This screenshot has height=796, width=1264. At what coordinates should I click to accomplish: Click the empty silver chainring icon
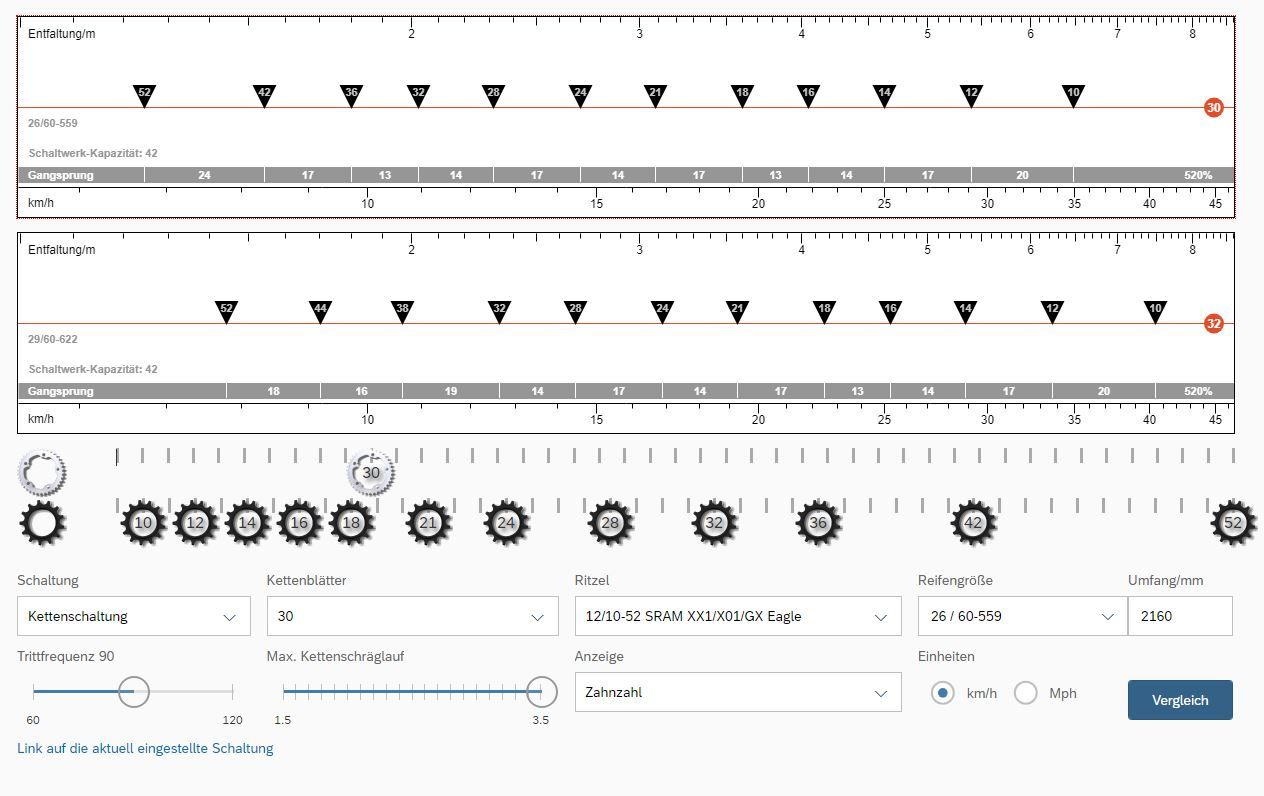(42, 471)
